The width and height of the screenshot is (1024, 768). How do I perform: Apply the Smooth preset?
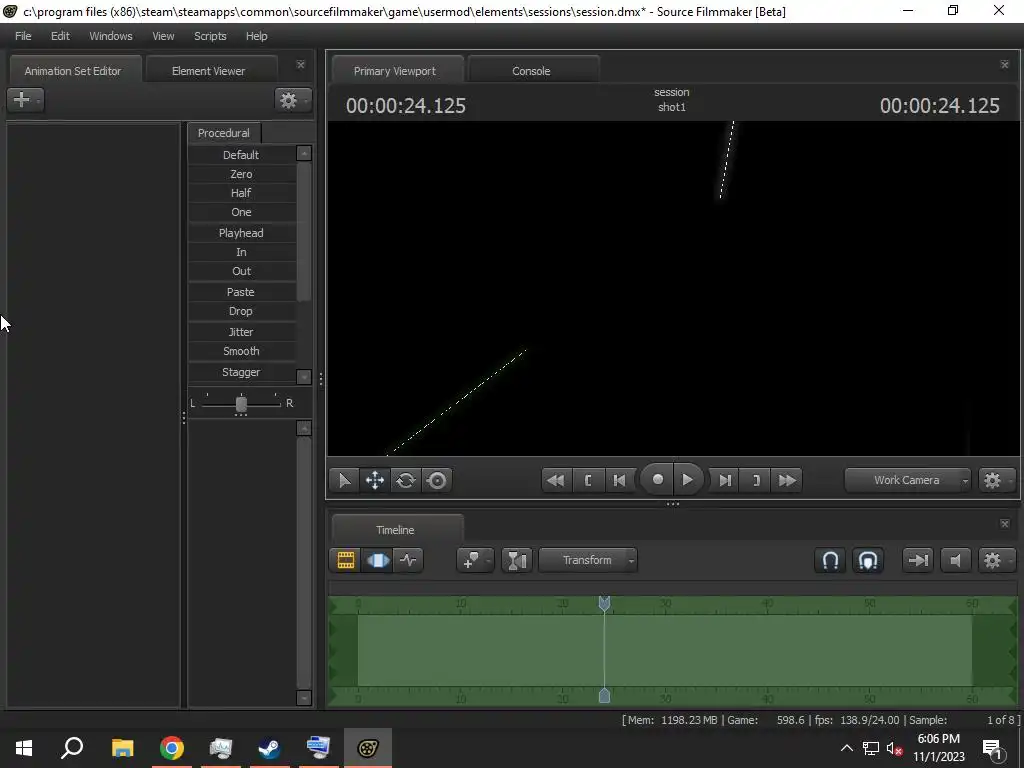(x=241, y=351)
